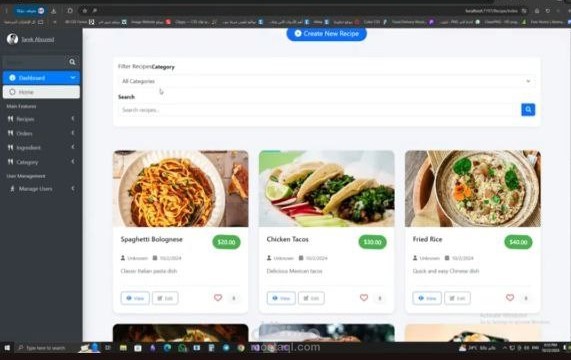Click the Spaghetti Bolognese card title
The height and width of the screenshot is (360, 571).
click(151, 240)
